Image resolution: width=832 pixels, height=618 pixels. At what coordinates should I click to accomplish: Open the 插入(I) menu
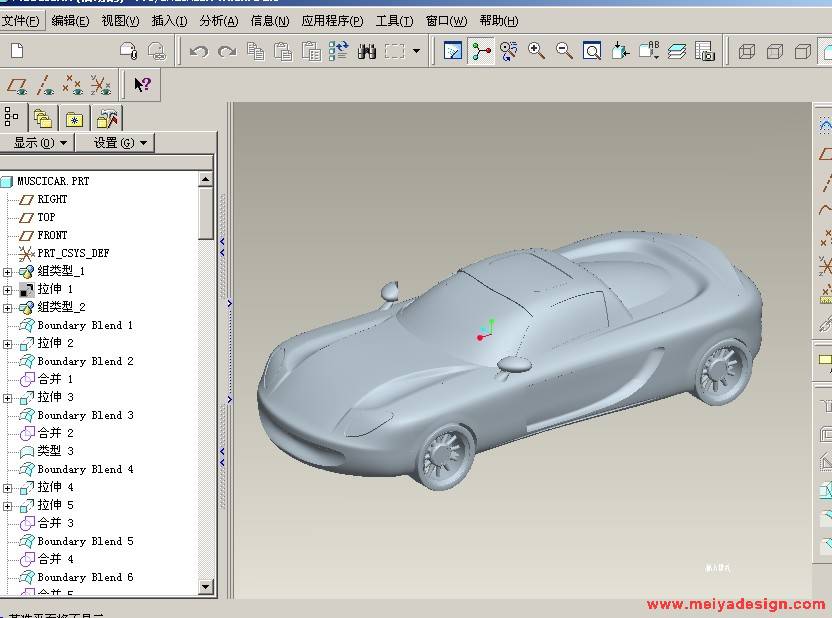click(169, 21)
